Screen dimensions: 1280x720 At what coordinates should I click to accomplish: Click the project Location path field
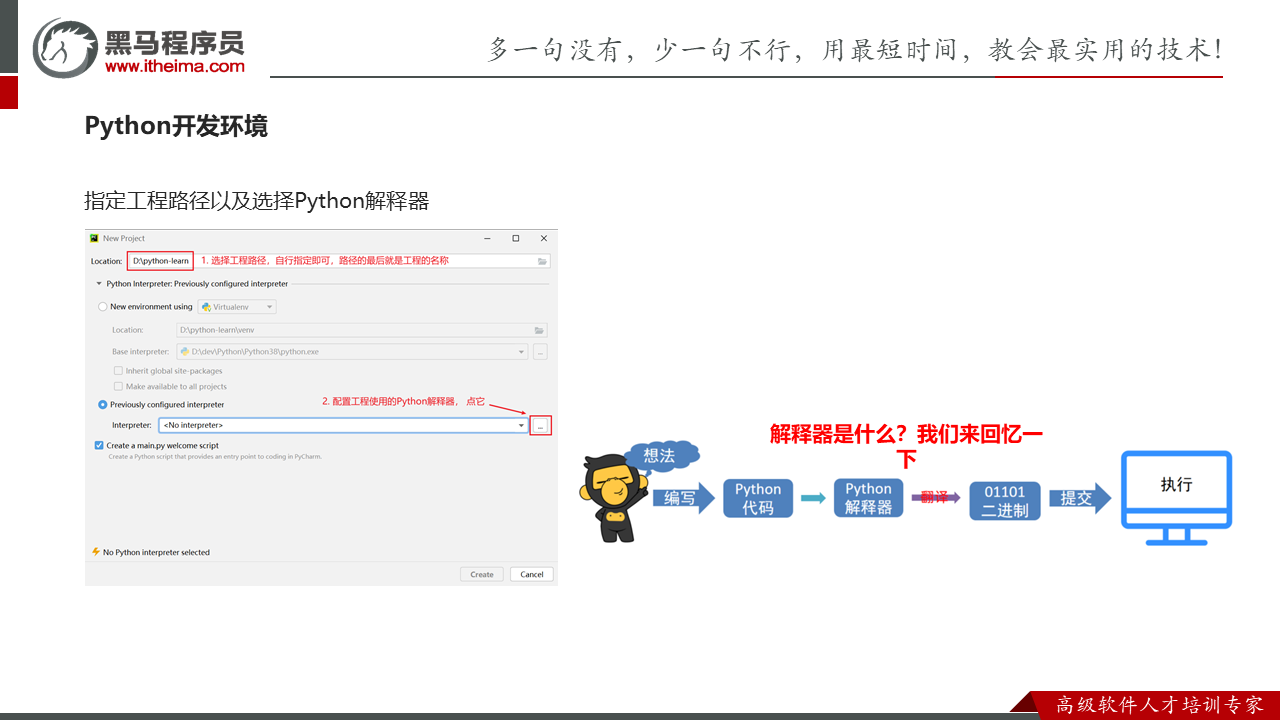pos(160,261)
